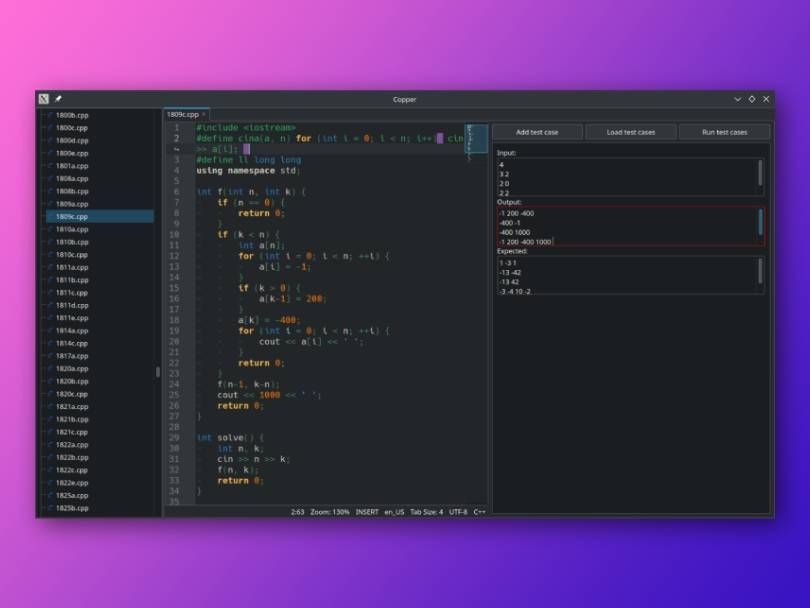810x608 pixels.
Task: Click the pin window icon
Action: (58, 99)
